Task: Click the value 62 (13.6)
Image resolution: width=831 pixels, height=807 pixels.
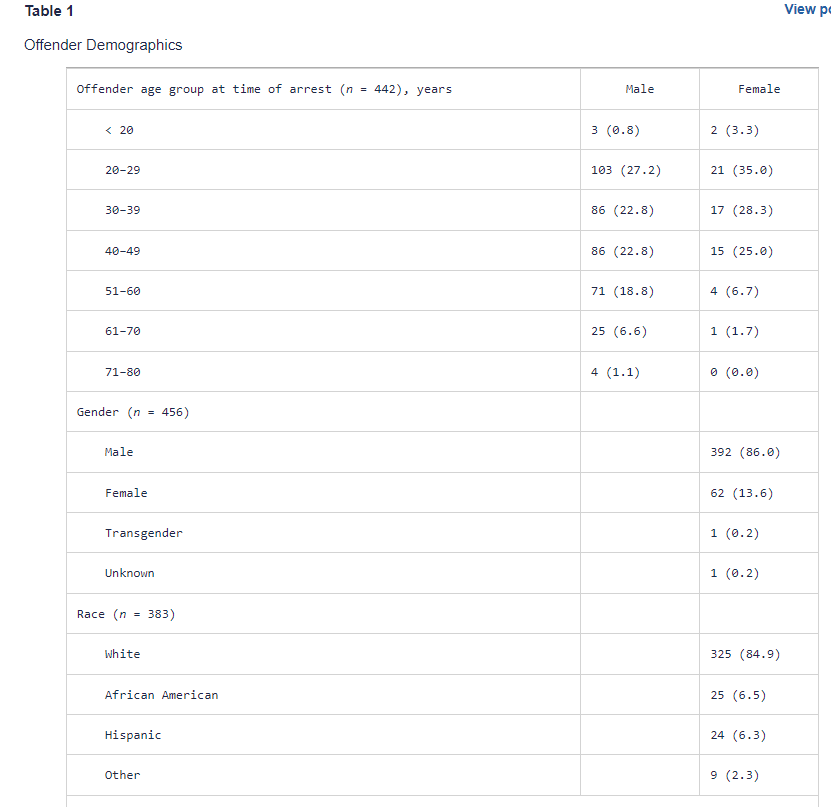Action: click(742, 493)
